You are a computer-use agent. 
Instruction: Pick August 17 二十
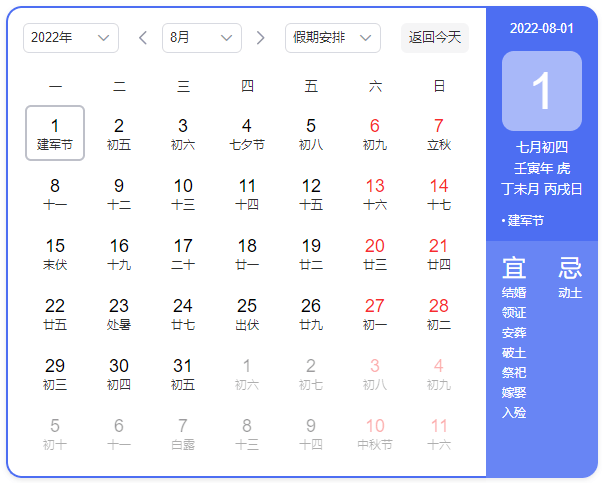[183, 253]
